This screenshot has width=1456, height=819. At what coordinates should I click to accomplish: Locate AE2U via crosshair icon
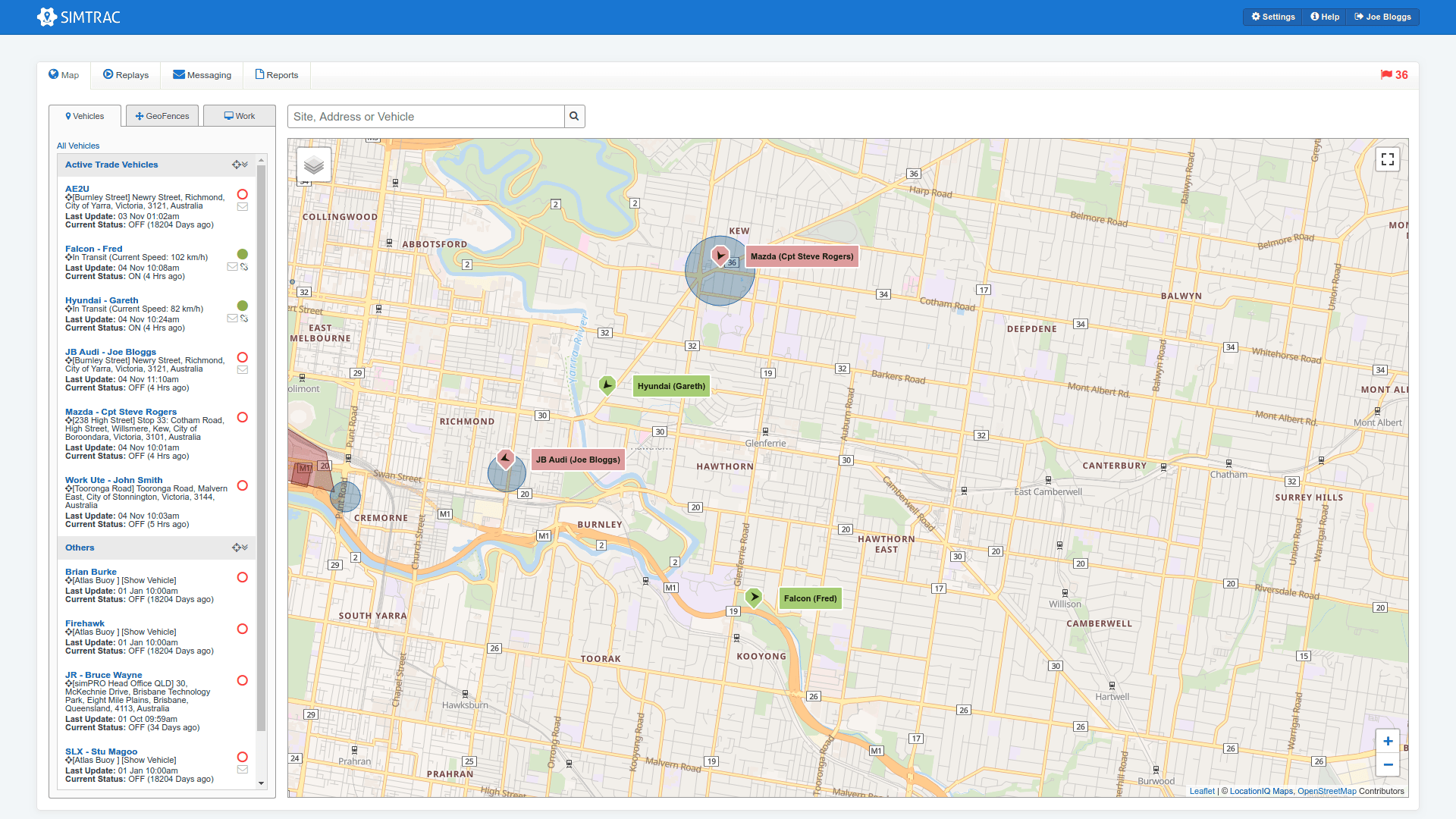(69, 197)
